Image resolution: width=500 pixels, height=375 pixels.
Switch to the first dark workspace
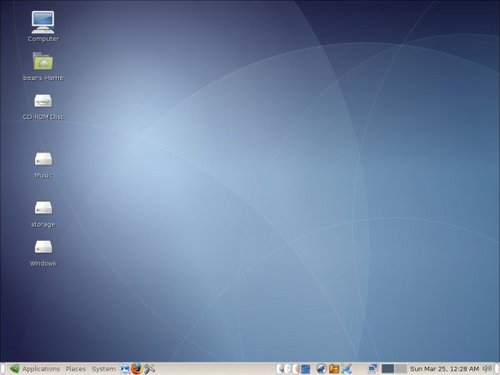pos(388,369)
